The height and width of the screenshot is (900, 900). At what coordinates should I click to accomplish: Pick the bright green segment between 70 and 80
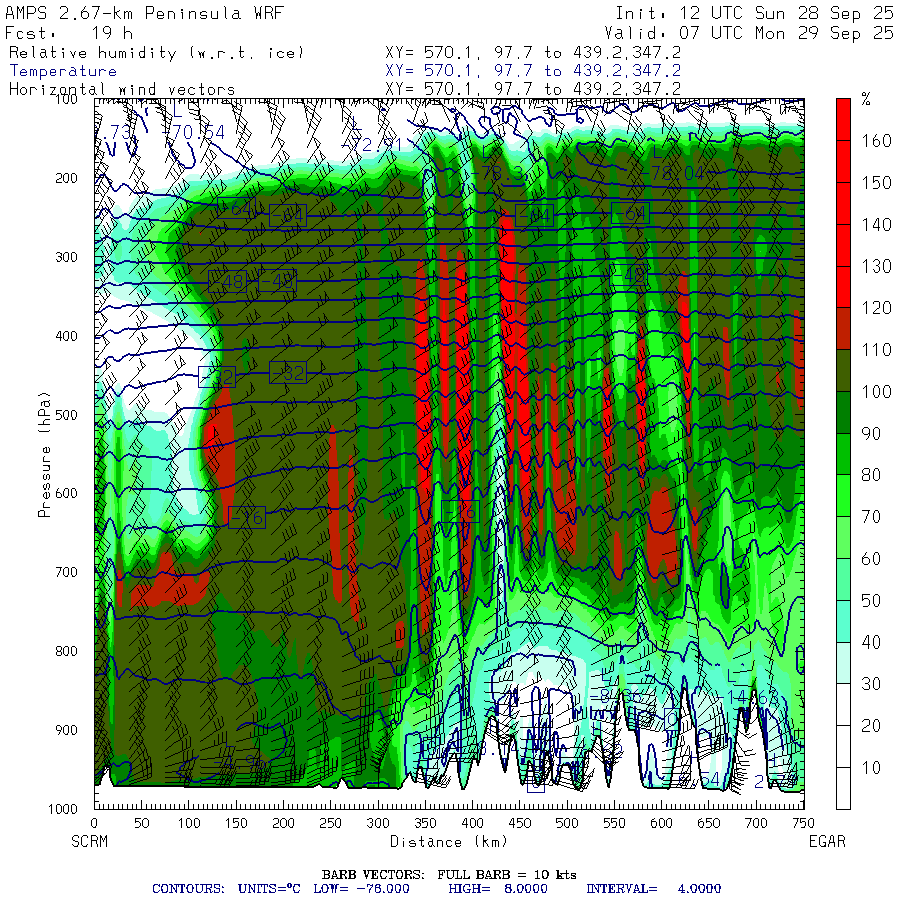pyautogui.click(x=843, y=496)
